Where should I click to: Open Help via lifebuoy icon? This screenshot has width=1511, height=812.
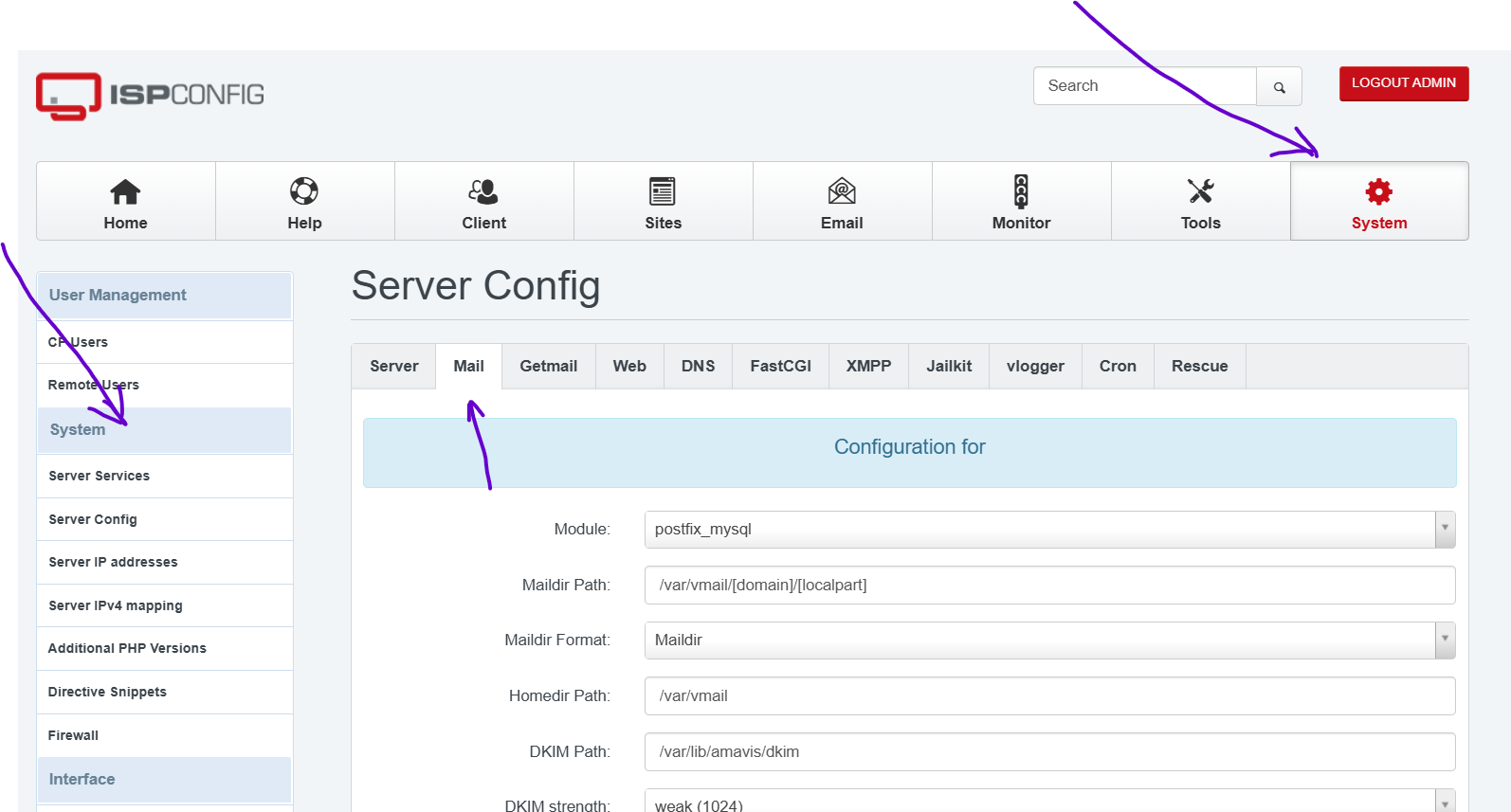click(304, 191)
